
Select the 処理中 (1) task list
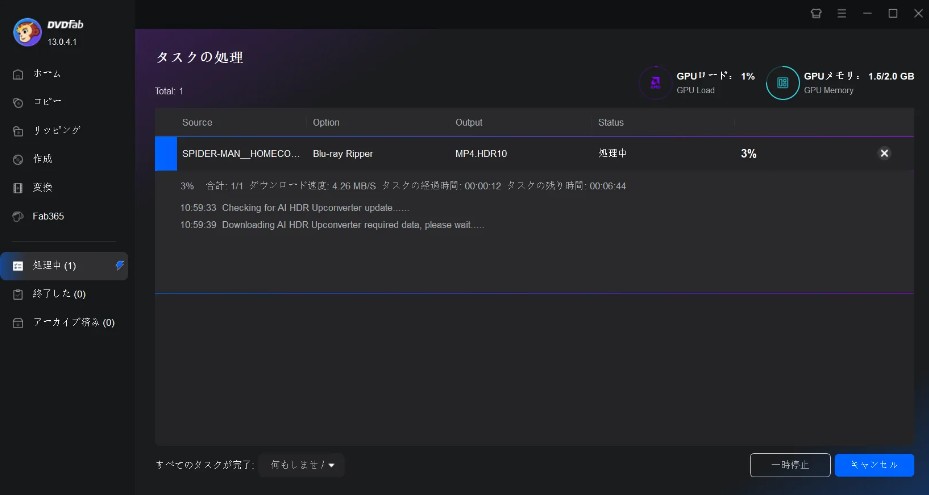point(64,266)
